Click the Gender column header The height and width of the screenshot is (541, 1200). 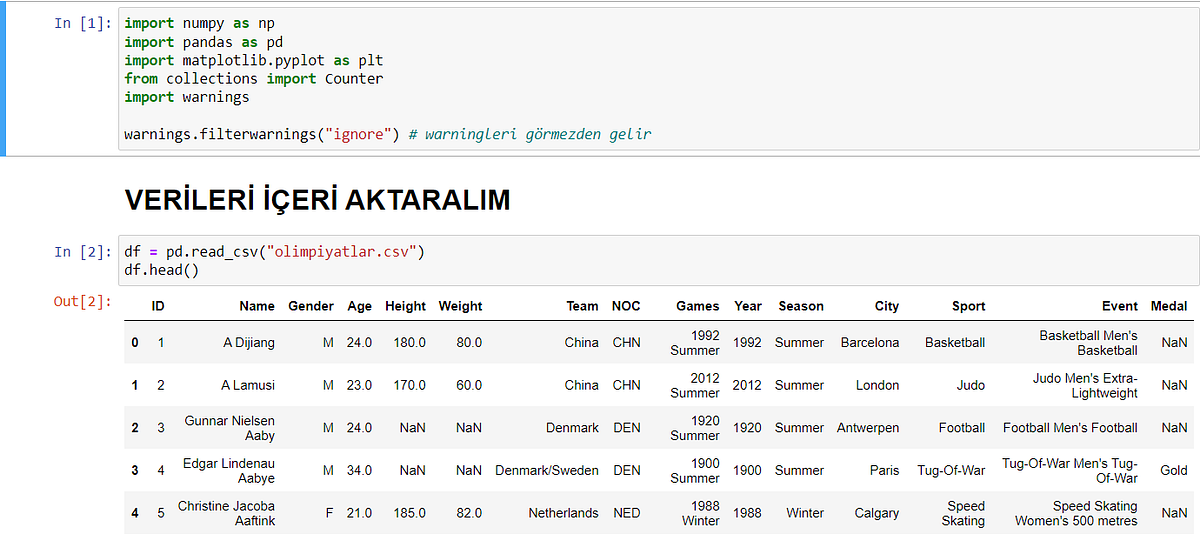[x=311, y=306]
